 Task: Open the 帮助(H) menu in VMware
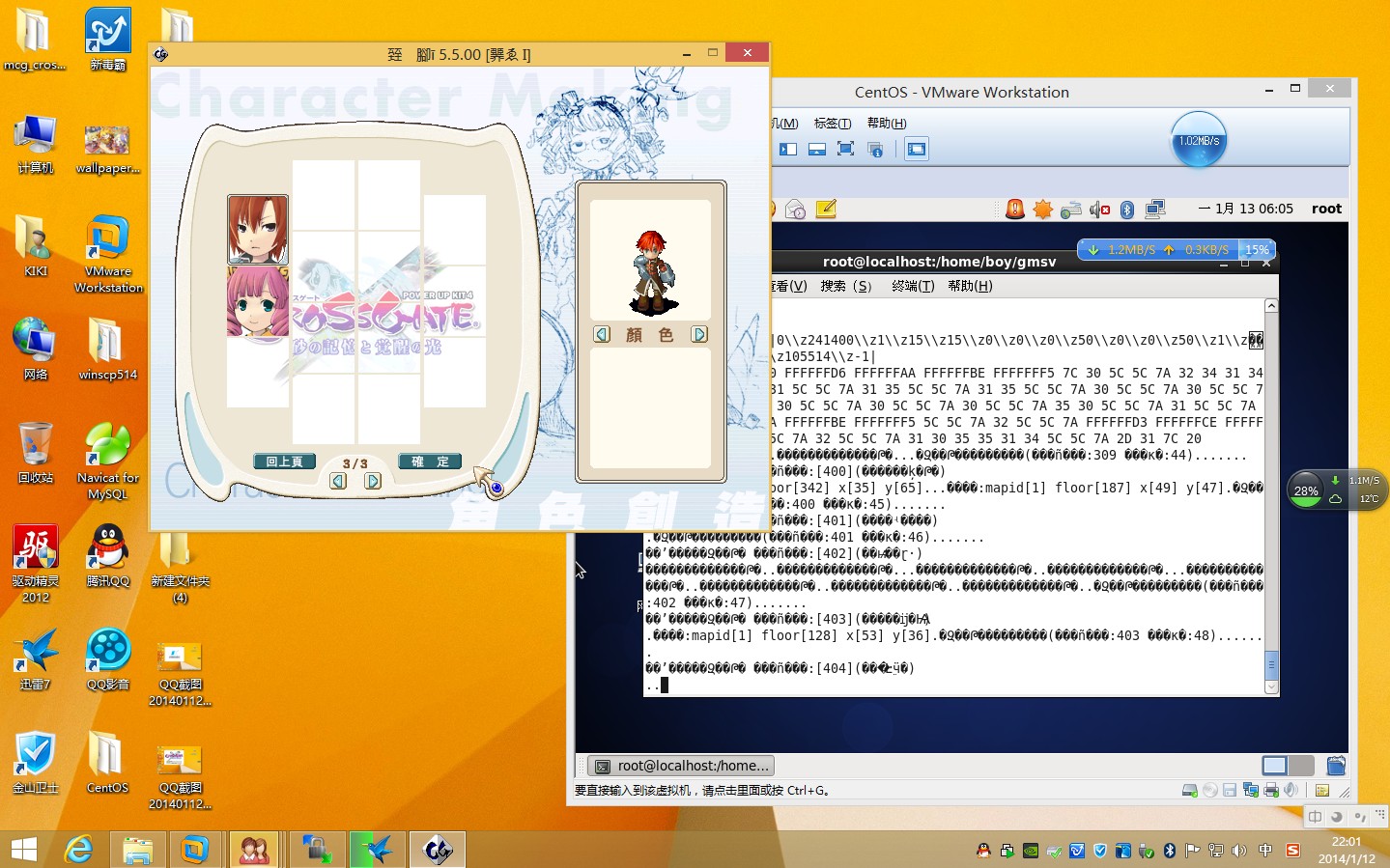(x=886, y=123)
